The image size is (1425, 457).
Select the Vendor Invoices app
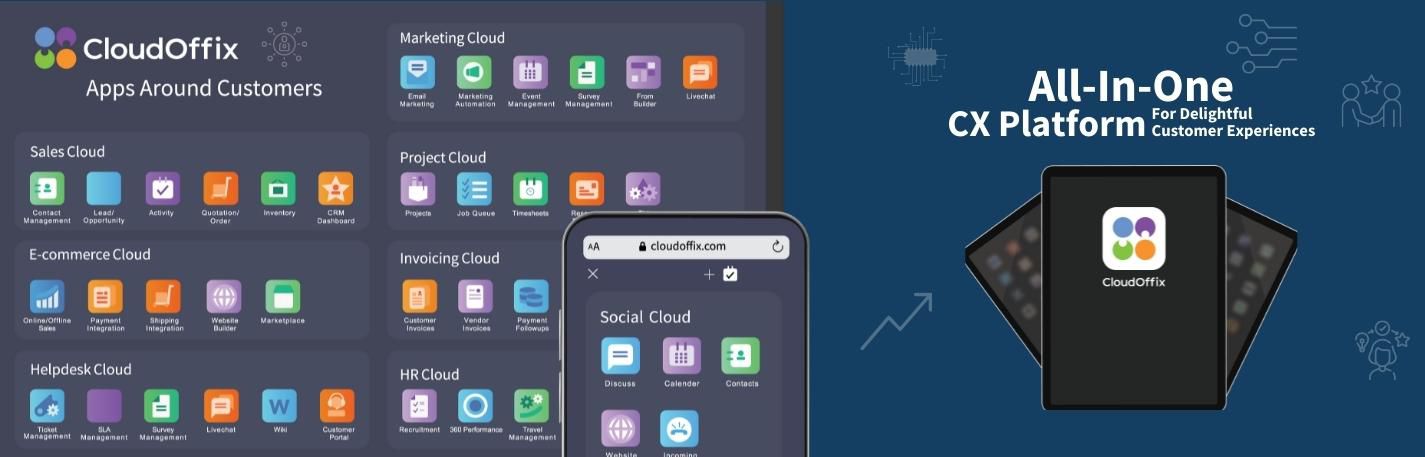(476, 297)
